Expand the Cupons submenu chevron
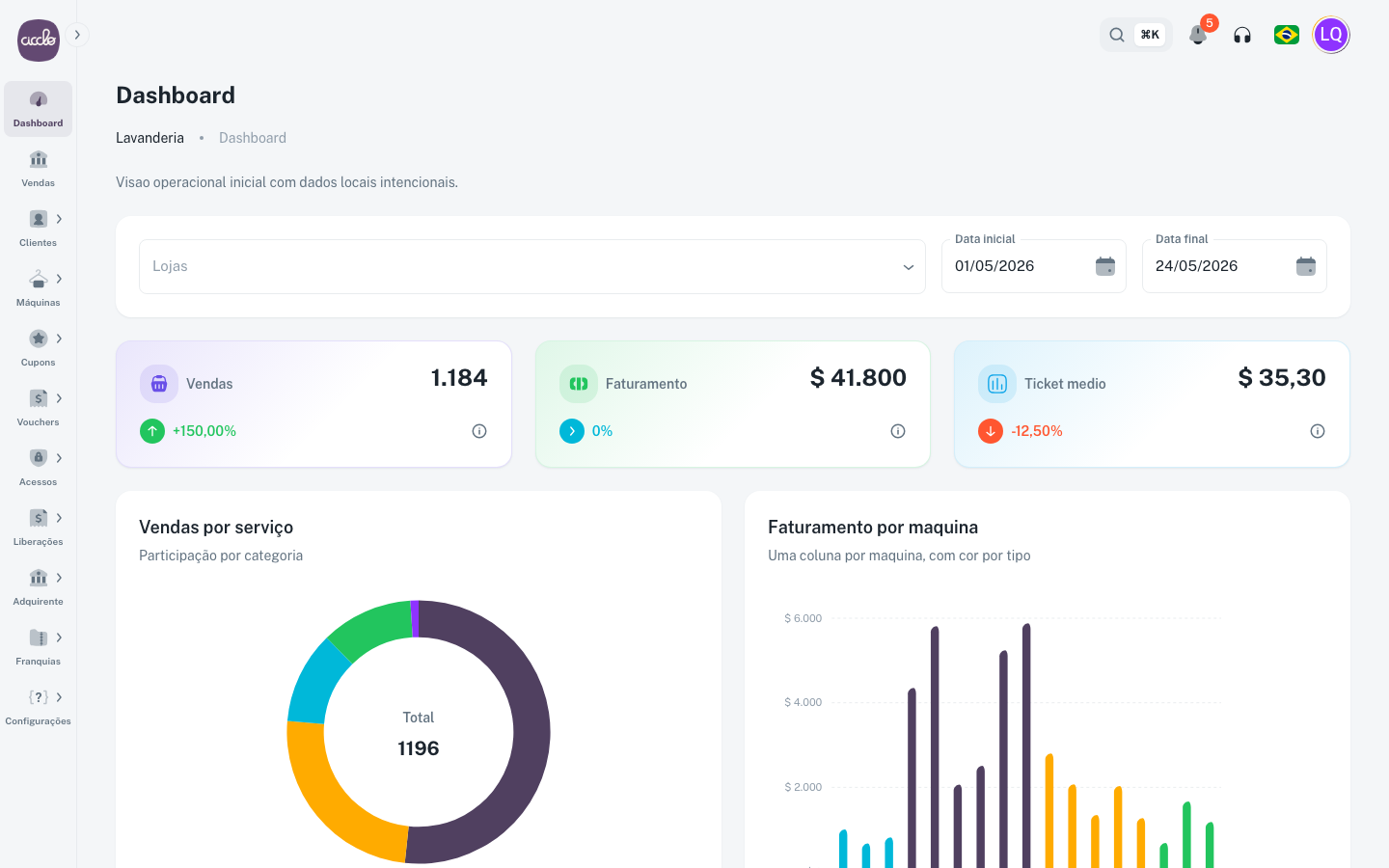Viewport: 1389px width, 868px height. click(x=59, y=339)
